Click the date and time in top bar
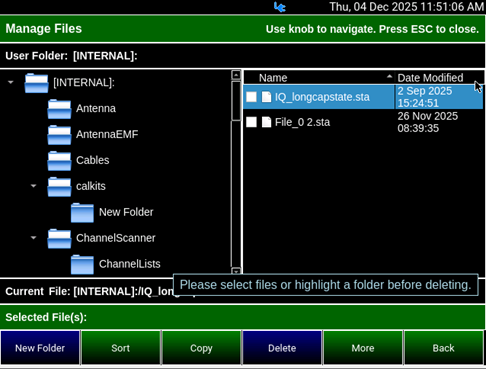The width and height of the screenshot is (486, 369). 406,7
